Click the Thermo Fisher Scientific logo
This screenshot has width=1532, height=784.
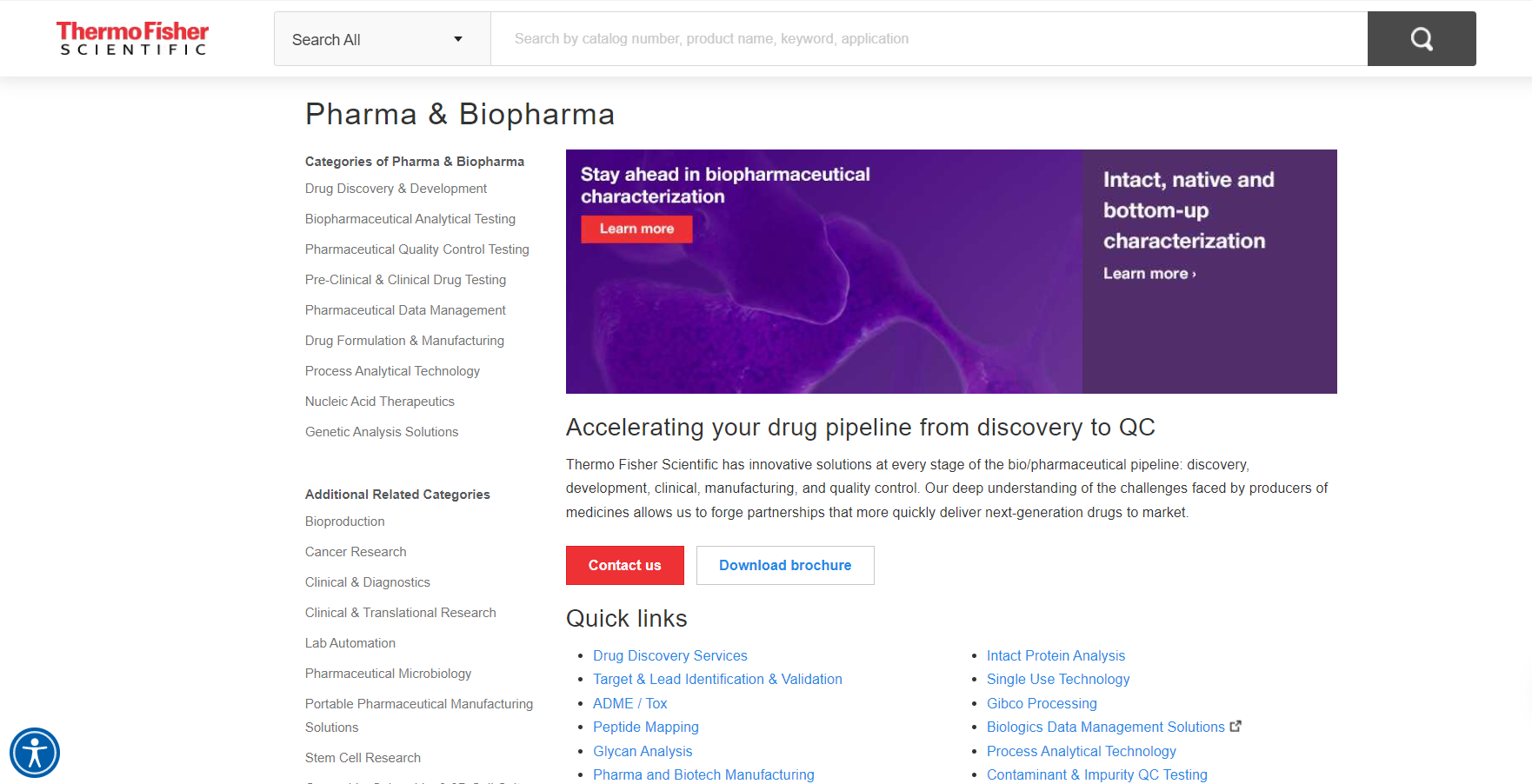click(132, 38)
